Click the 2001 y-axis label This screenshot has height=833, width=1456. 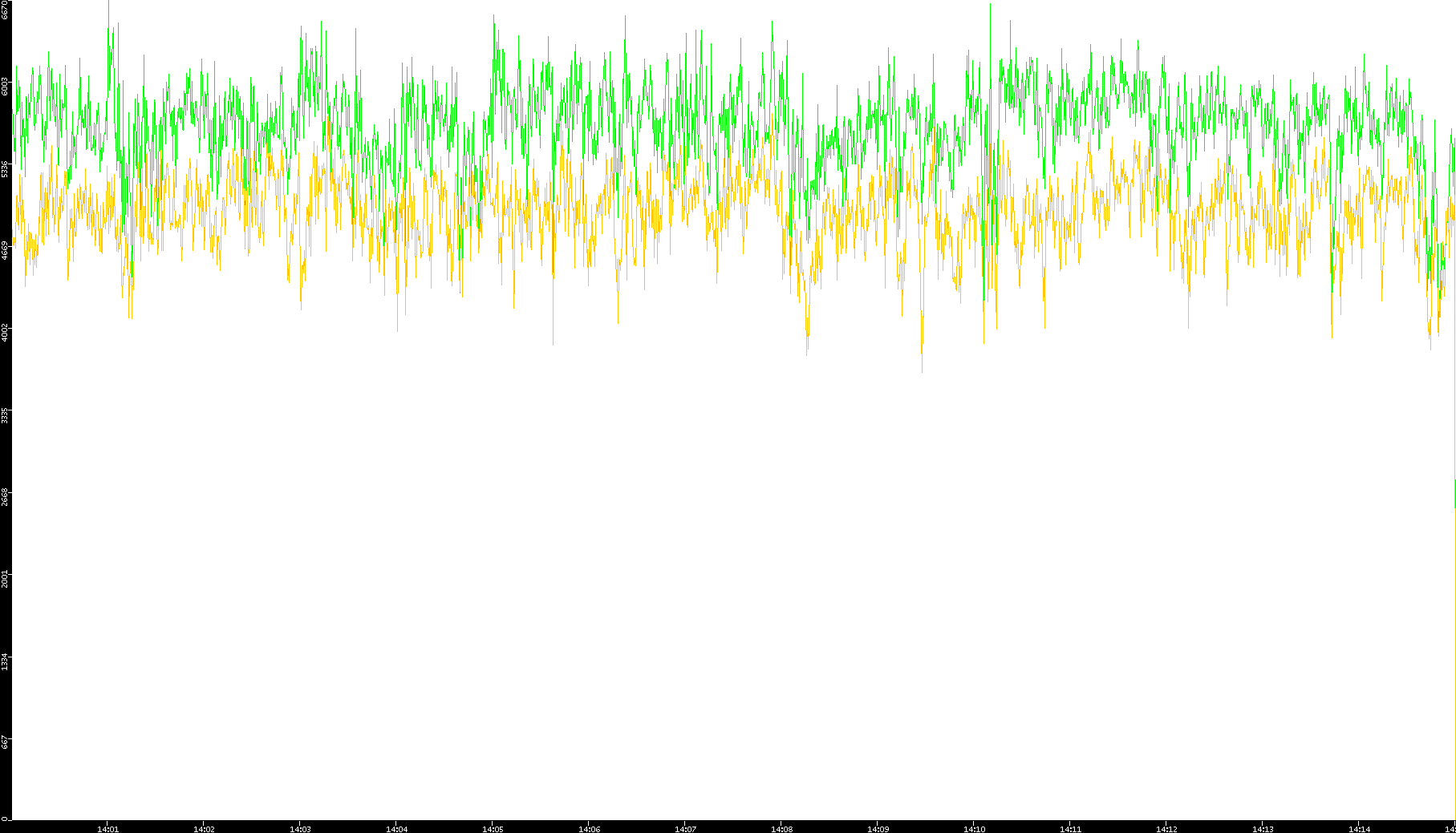(x=6, y=578)
